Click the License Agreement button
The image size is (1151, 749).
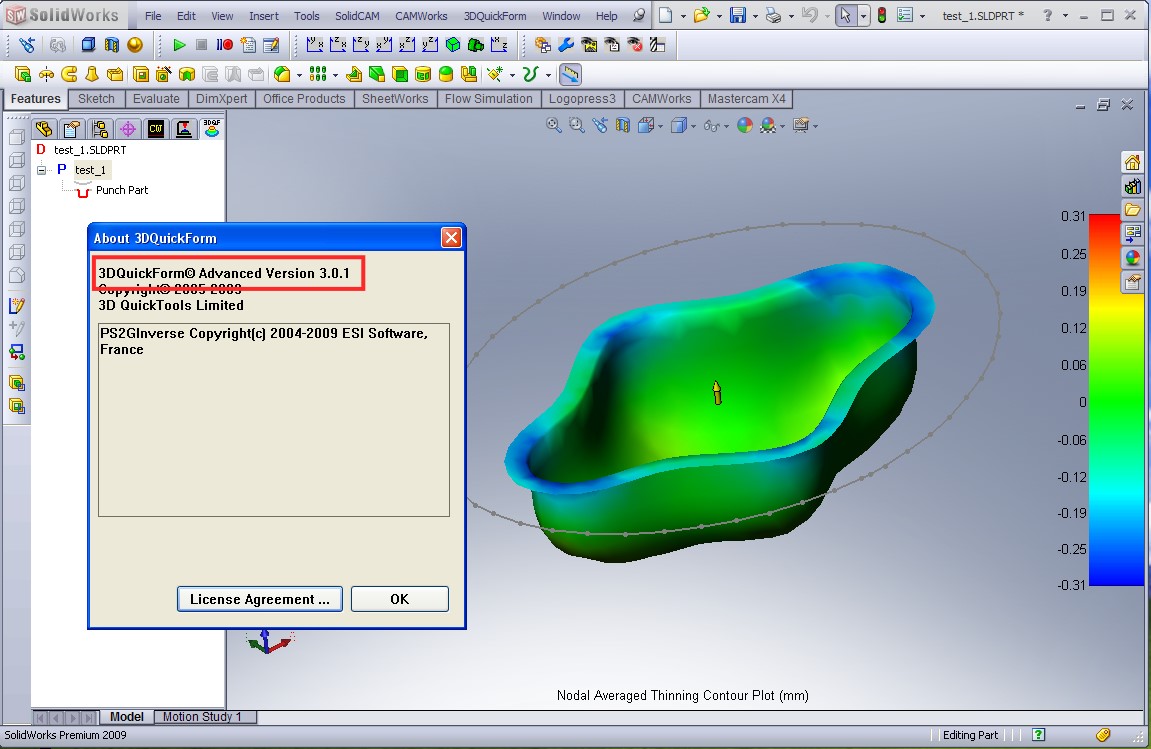(x=260, y=599)
